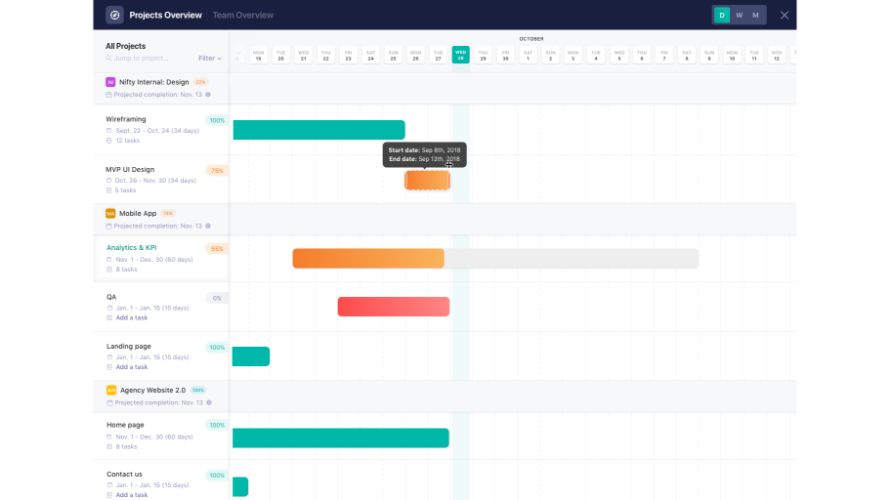Viewport: 890px width, 500px height.
Task: Select the WED 12 date cell
Action: 776,55
